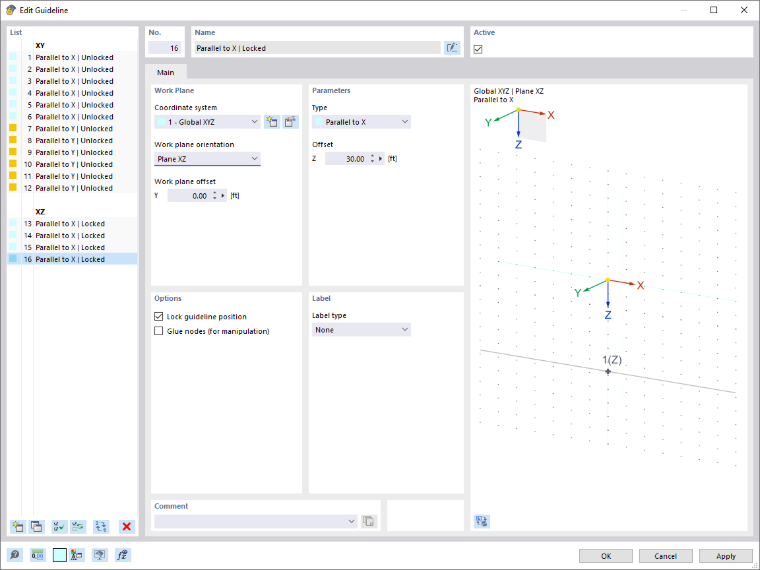Open the Type Parallel to X dropdown
760x570 pixels.
[362, 122]
